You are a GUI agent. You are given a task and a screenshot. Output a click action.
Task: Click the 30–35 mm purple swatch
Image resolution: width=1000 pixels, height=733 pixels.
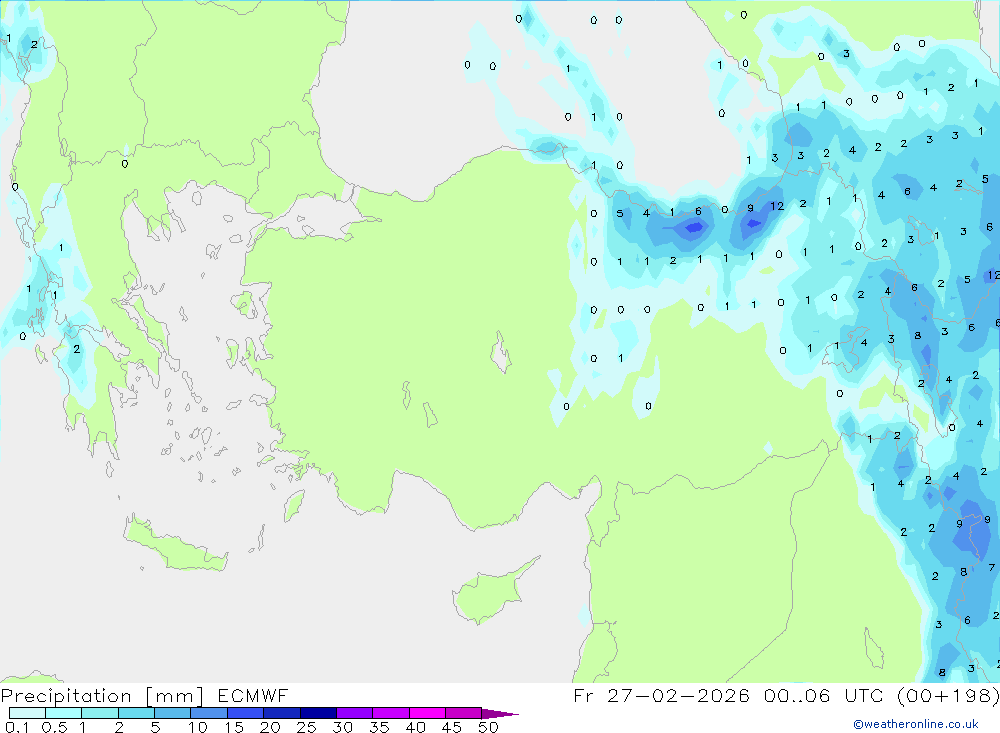(354, 713)
